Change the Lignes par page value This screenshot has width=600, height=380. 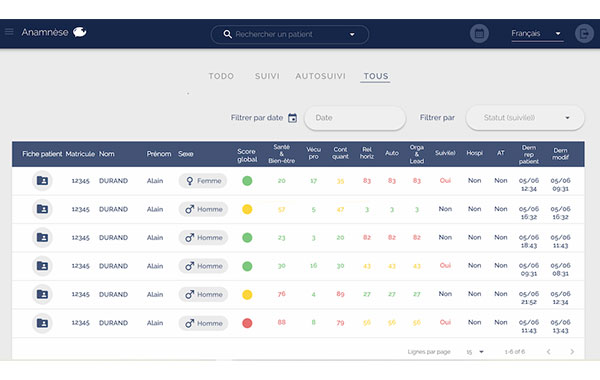click(x=475, y=352)
